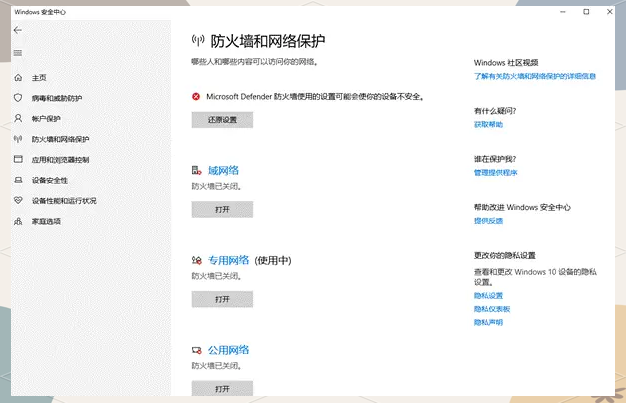Click the laptop icon for 设备安全性
Viewport: 626px width, 403px height.
(x=18, y=180)
